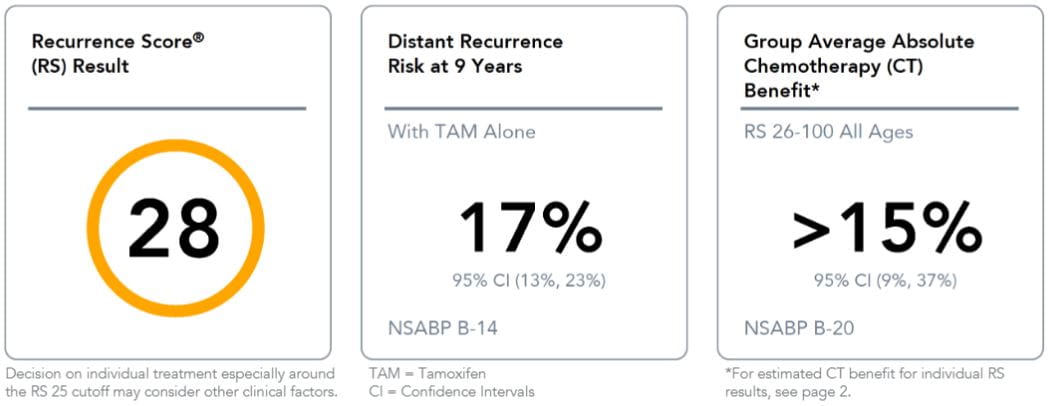
Task: Click the RS 25 cutoff decision footnote
Action: pyautogui.click(x=170, y=382)
